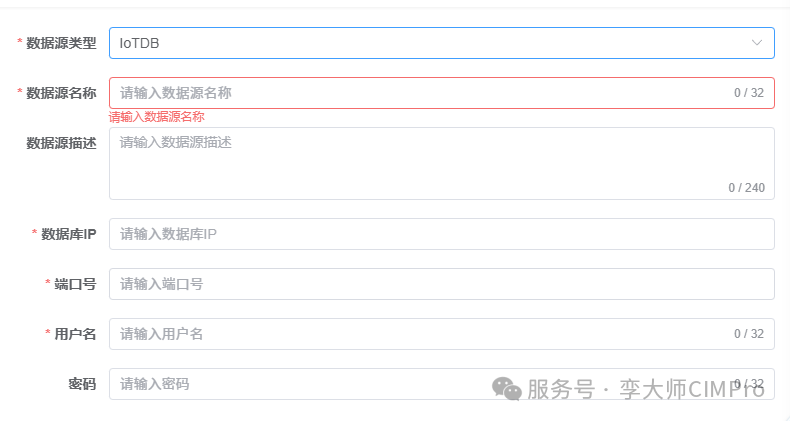Viewport: 790px width, 421px height.
Task: Select the 数据库IP input box
Action: pyautogui.click(x=442, y=234)
